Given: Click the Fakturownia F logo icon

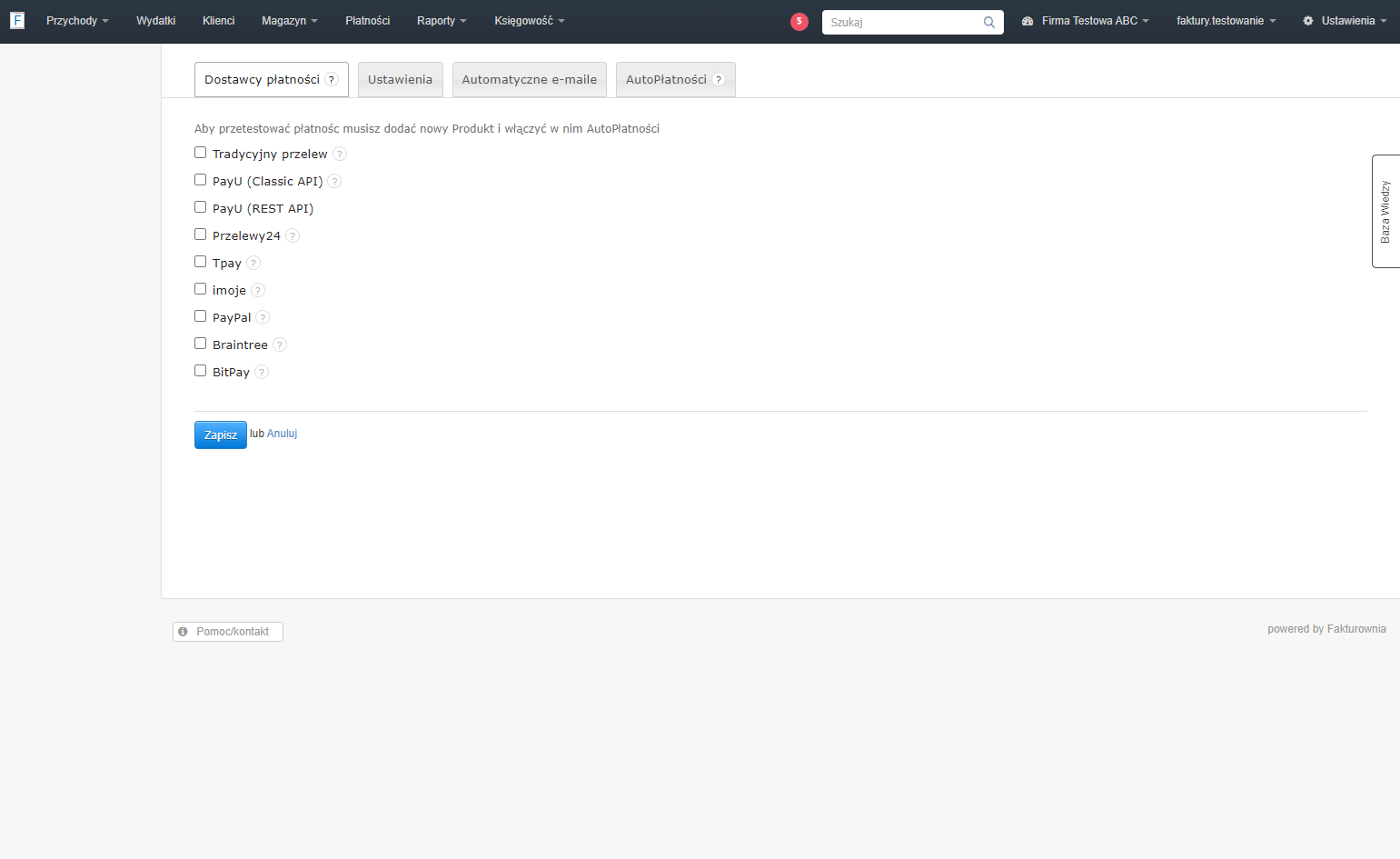Looking at the screenshot, I should [x=16, y=20].
